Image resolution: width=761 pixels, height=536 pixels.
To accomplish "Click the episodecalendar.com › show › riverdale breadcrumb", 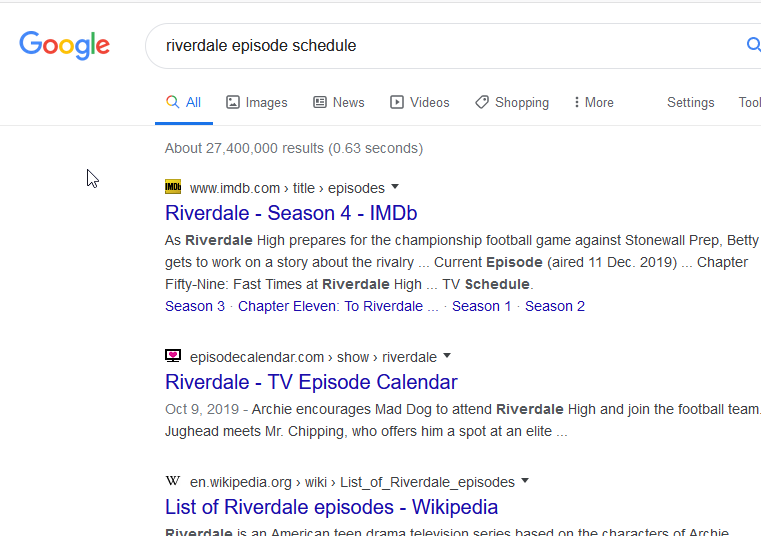I will (x=313, y=357).
